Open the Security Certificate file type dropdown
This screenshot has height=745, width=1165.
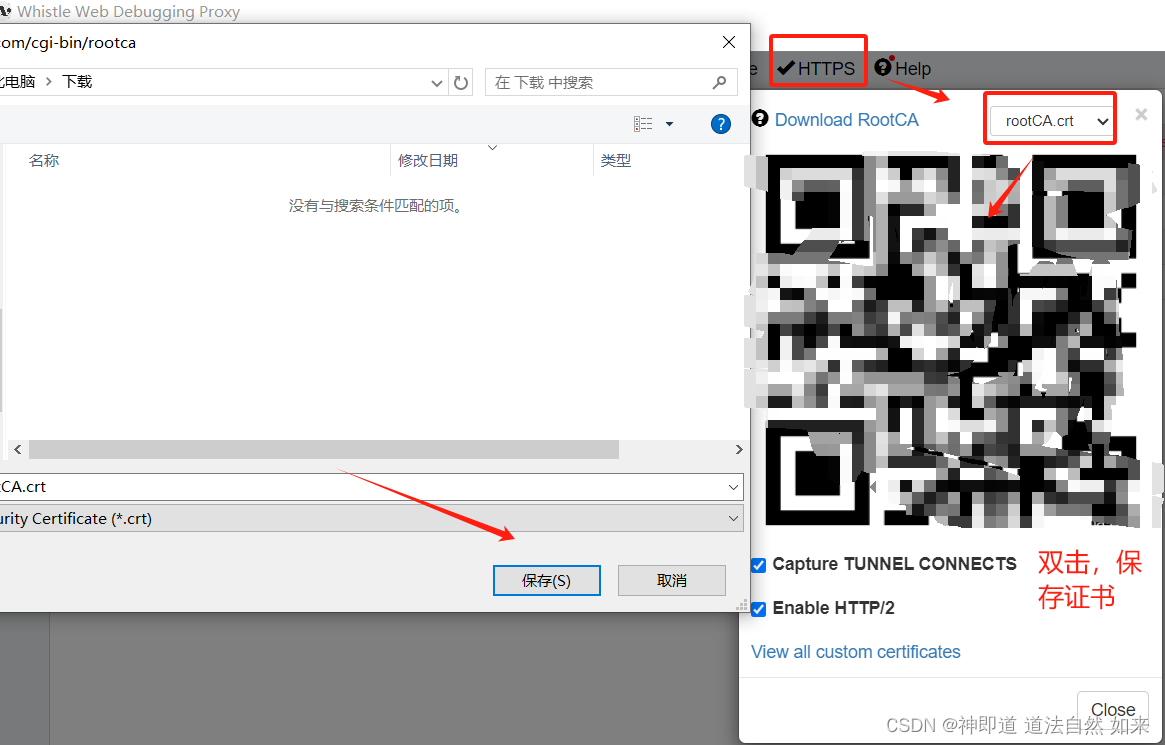point(733,518)
